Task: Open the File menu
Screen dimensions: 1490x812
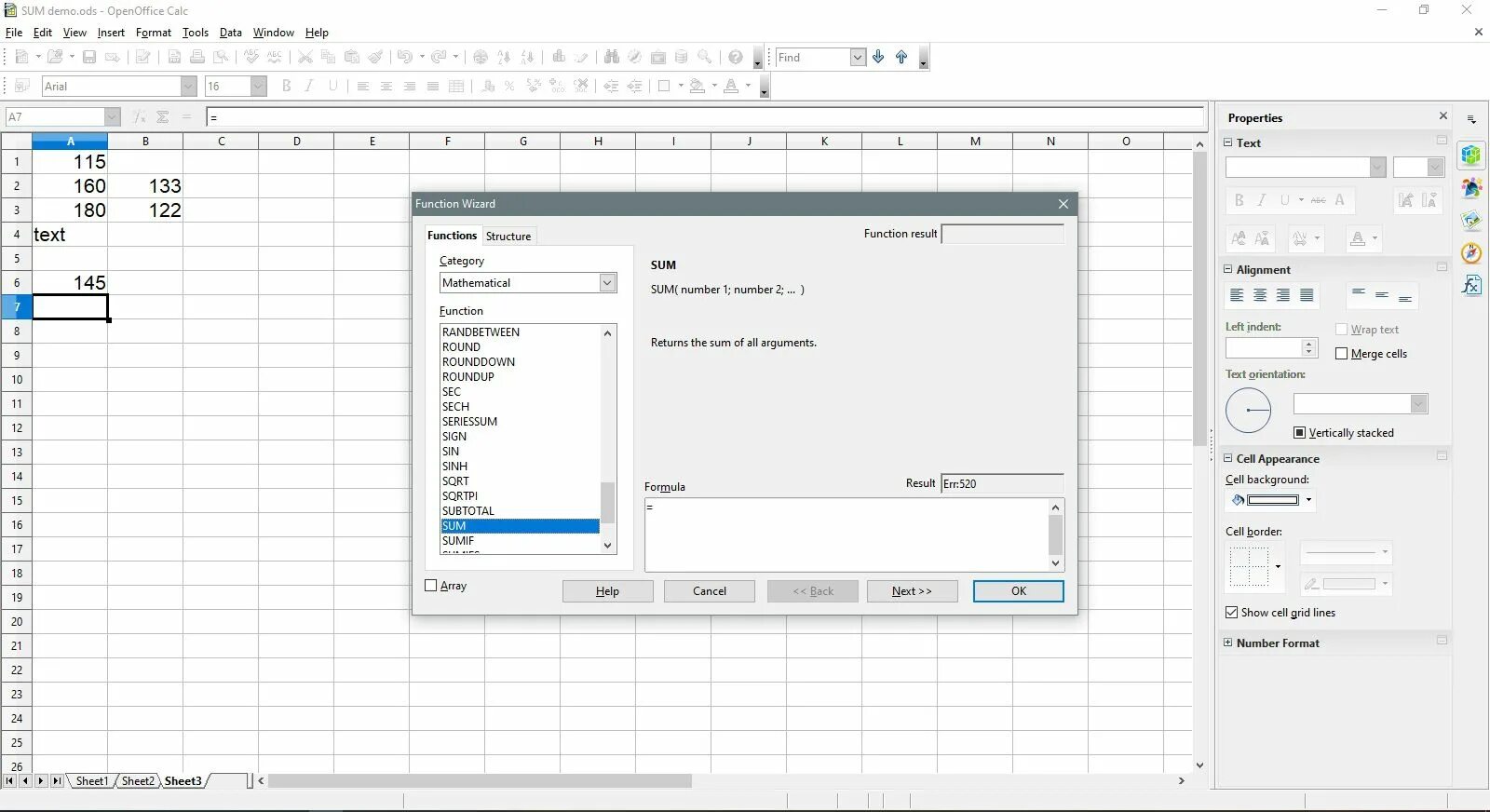Action: point(14,33)
